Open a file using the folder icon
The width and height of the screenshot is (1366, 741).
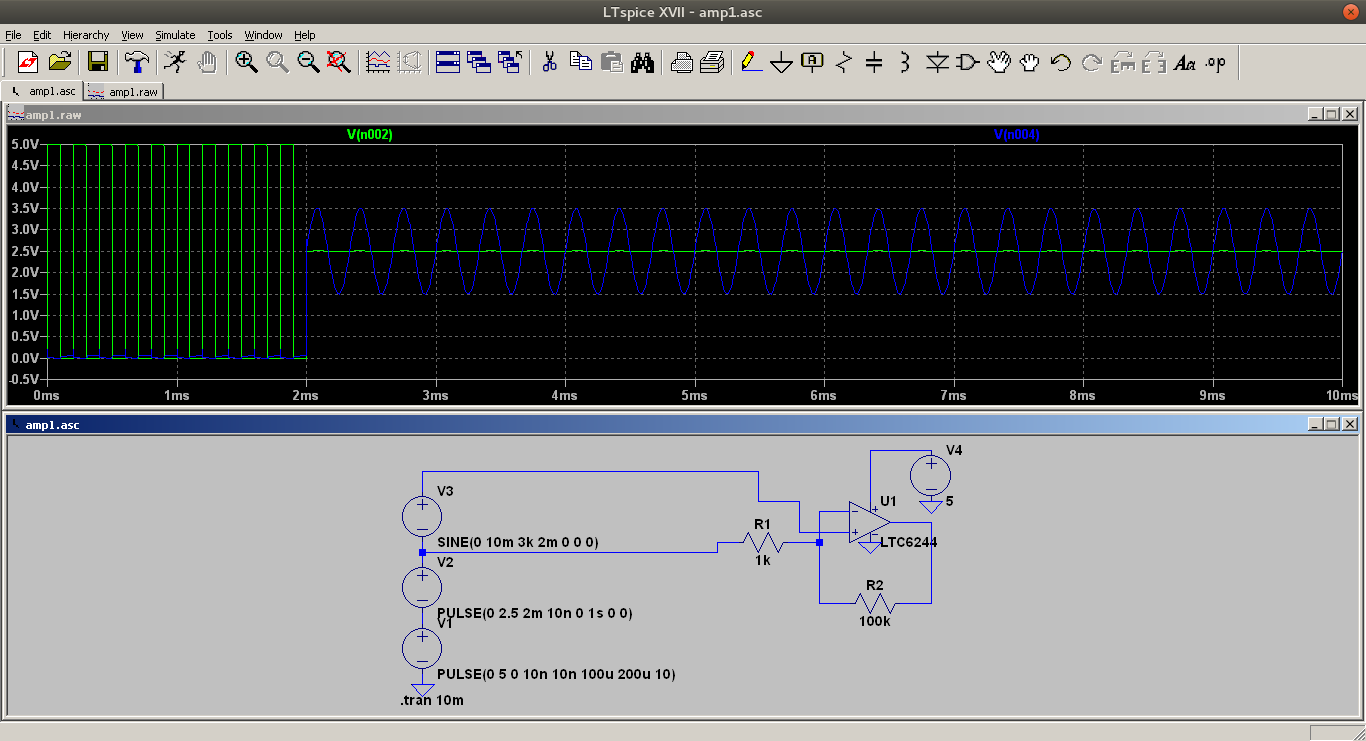coord(60,62)
